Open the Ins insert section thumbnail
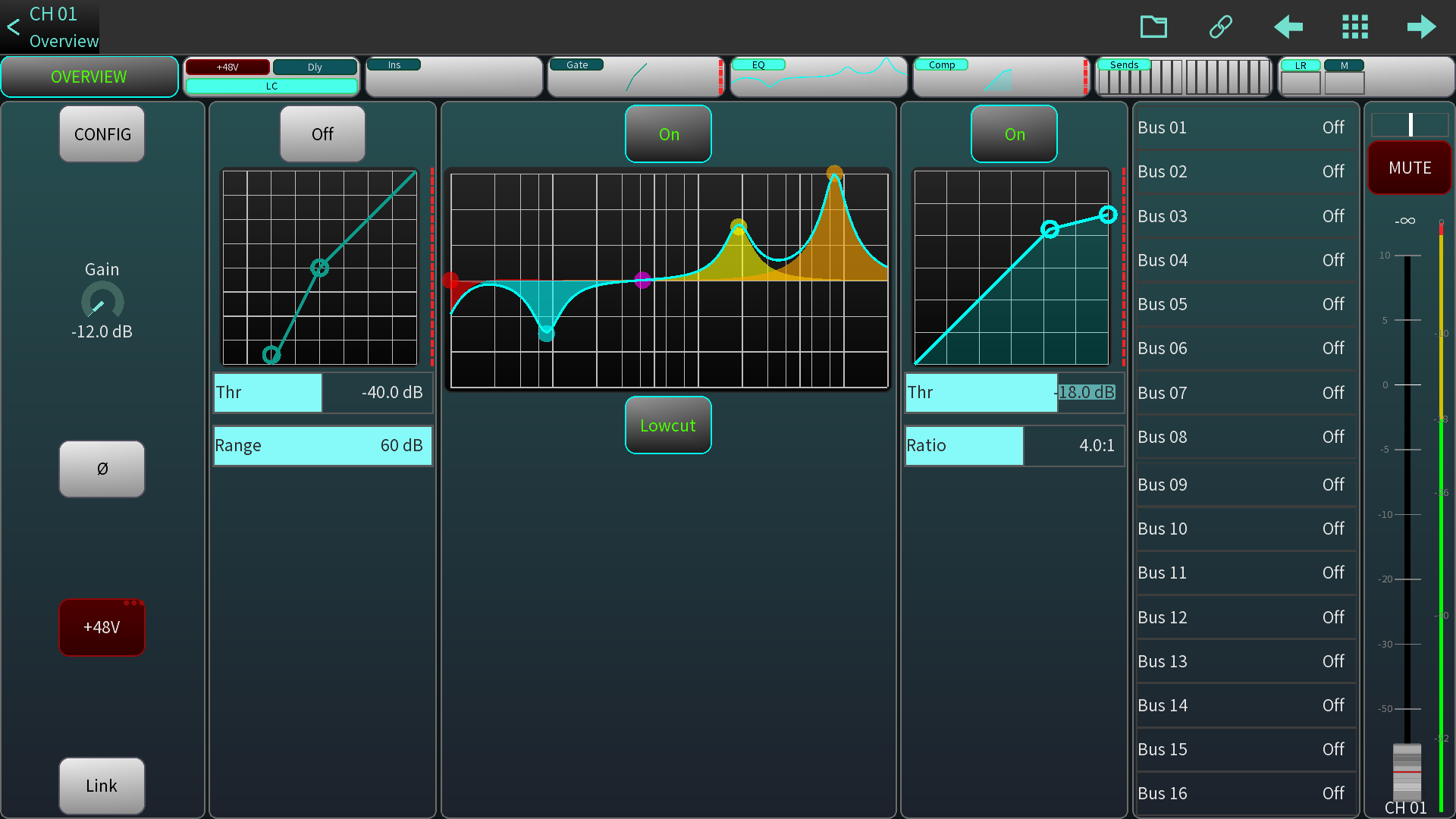 tap(453, 76)
